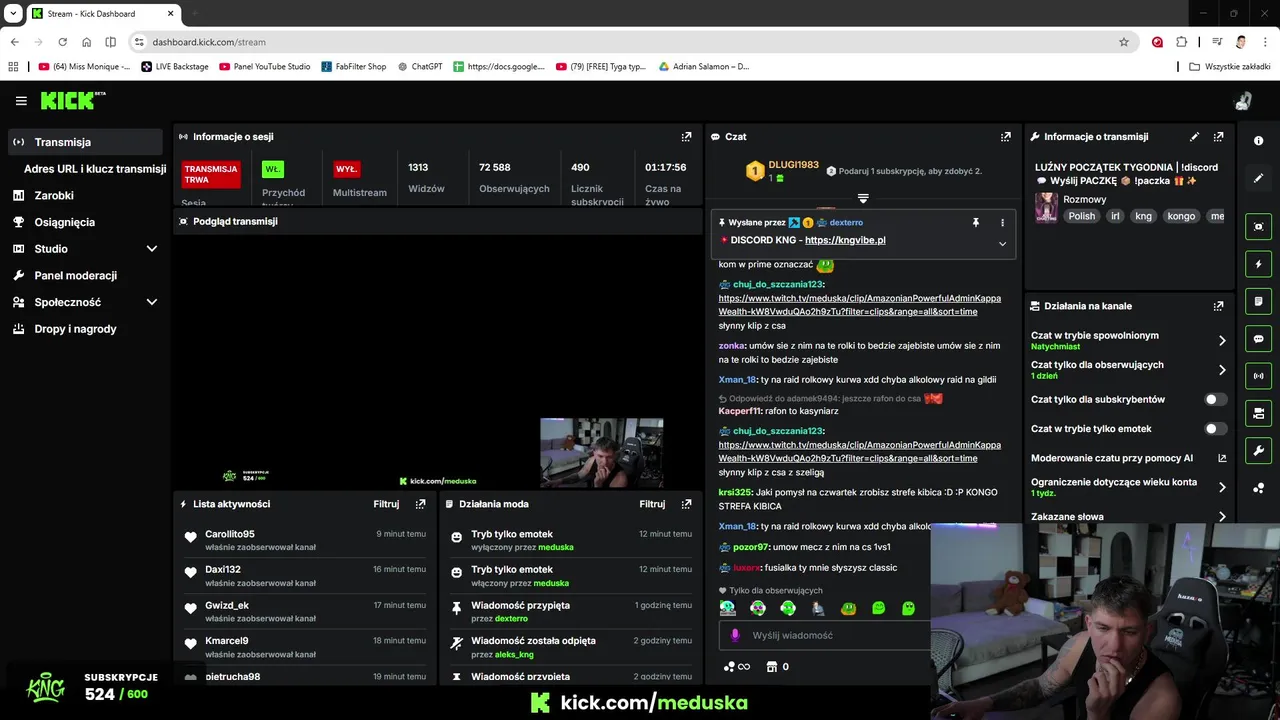Pop out the Działania na kanale panel

point(1218,306)
